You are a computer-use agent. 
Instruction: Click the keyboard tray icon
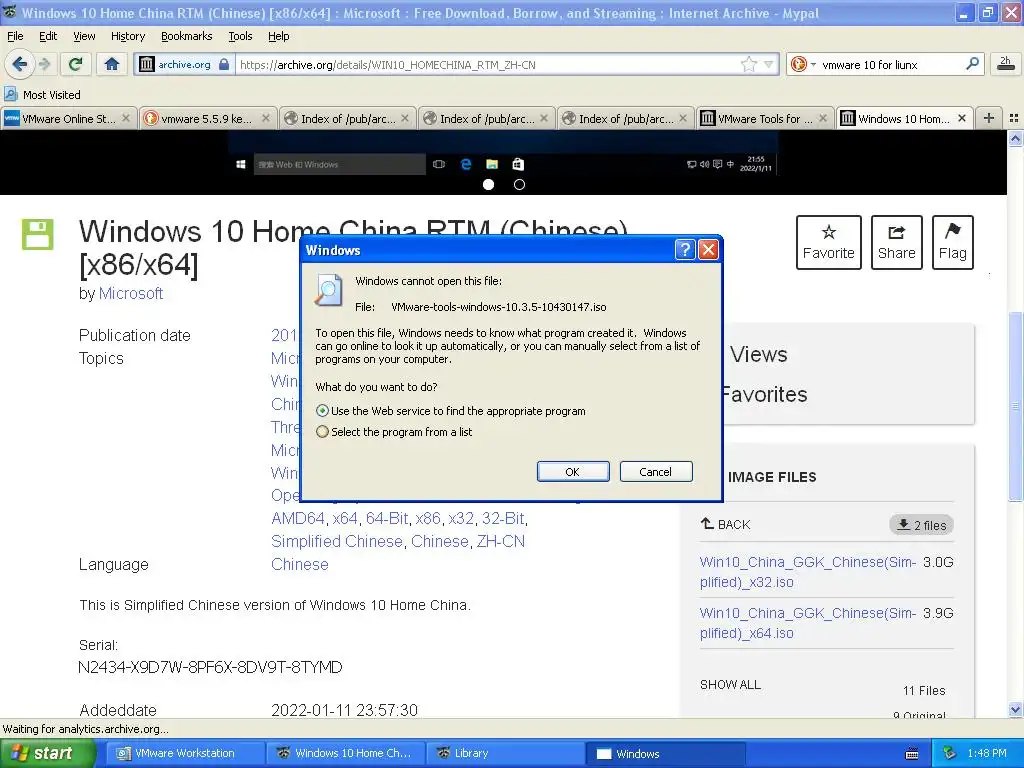[x=912, y=754]
